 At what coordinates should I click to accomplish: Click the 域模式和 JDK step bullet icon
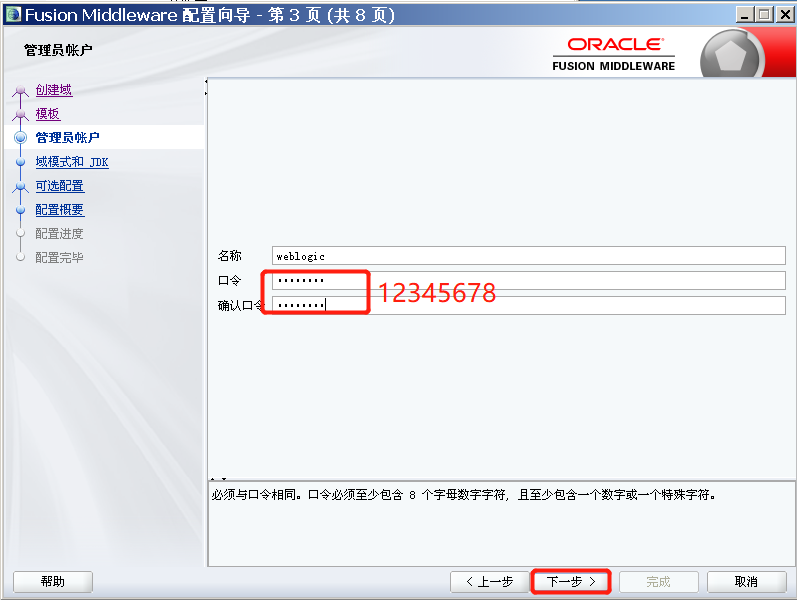[20, 162]
